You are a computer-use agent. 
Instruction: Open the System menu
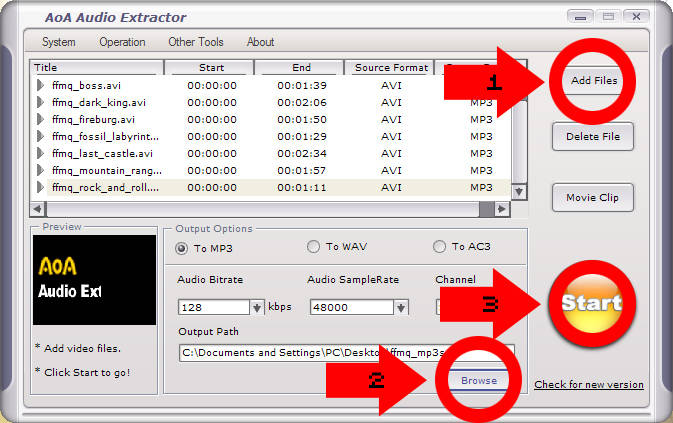click(x=59, y=42)
